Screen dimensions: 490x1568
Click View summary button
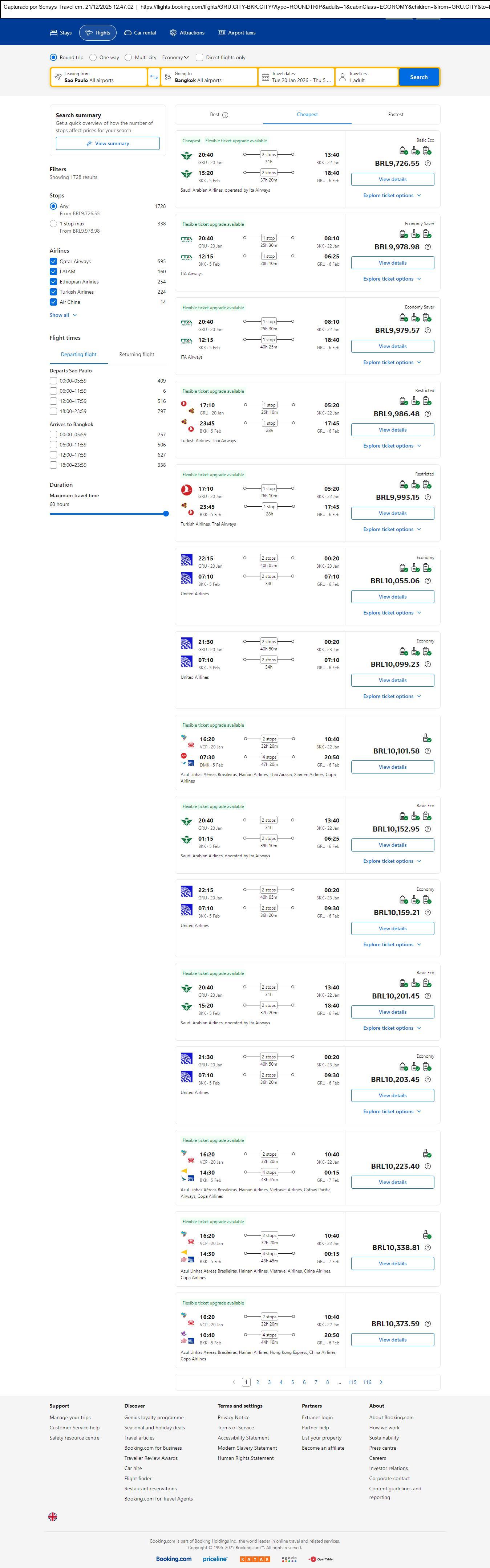[x=108, y=144]
